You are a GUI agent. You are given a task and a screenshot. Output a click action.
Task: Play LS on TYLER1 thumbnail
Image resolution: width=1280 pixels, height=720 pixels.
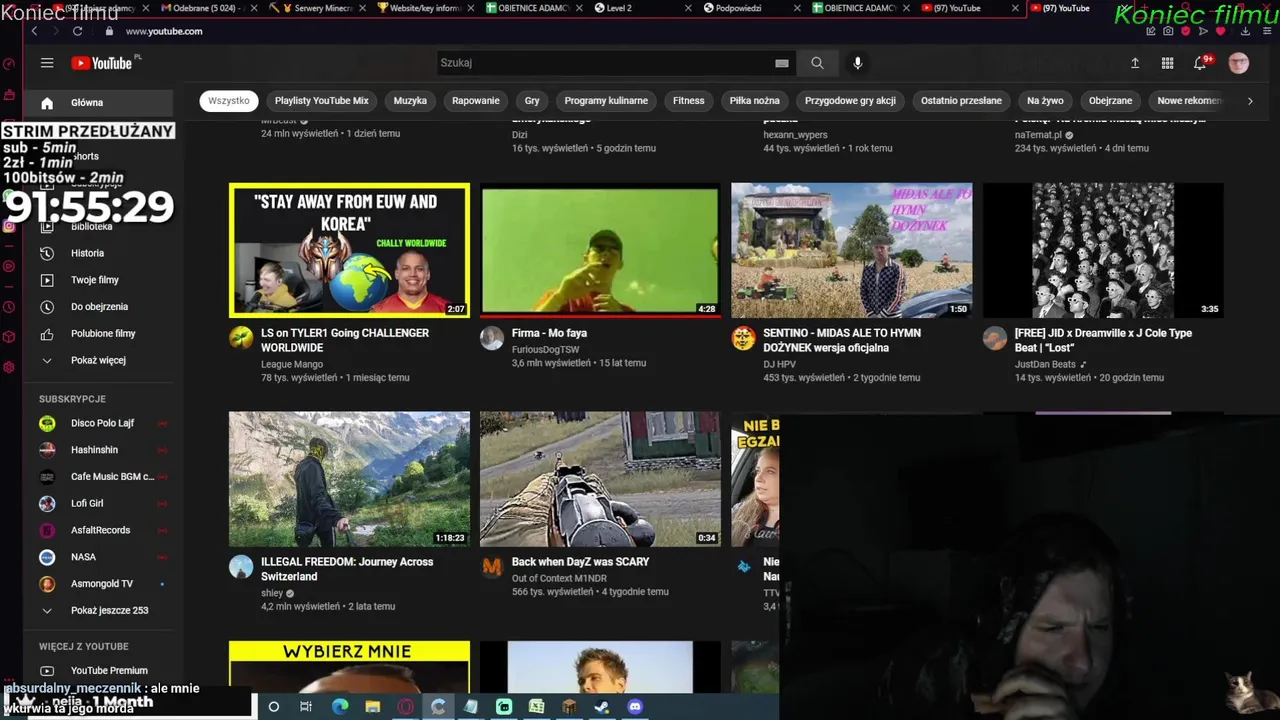[349, 250]
